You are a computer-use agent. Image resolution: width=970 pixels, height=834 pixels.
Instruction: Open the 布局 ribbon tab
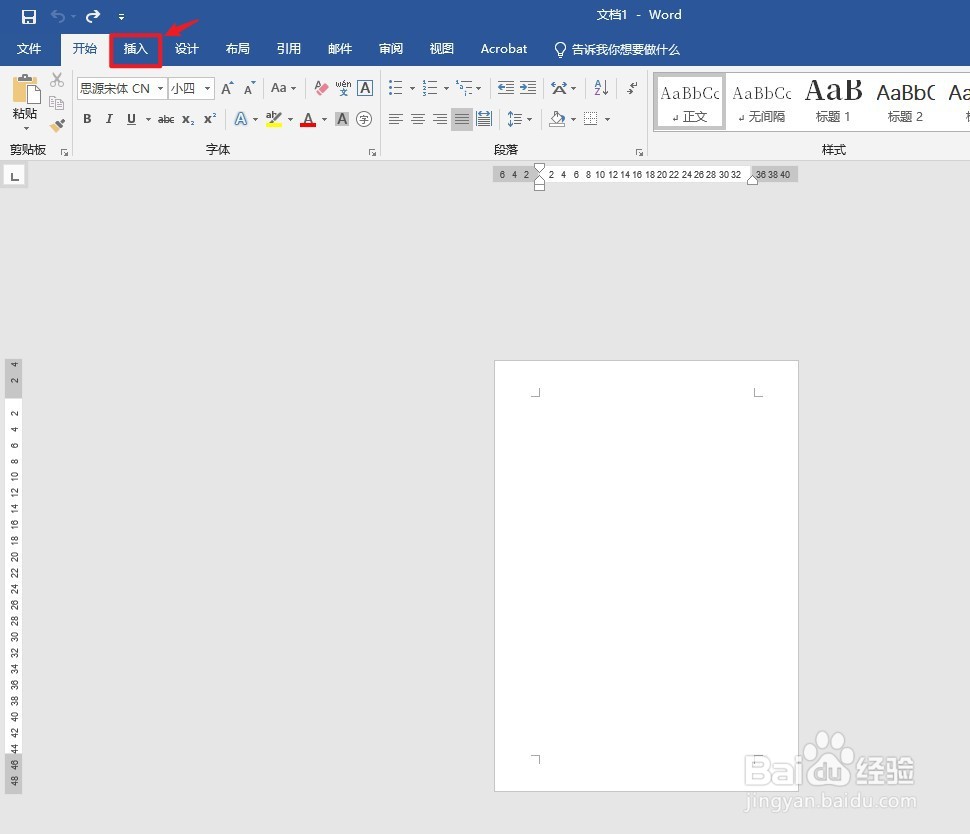pos(238,49)
